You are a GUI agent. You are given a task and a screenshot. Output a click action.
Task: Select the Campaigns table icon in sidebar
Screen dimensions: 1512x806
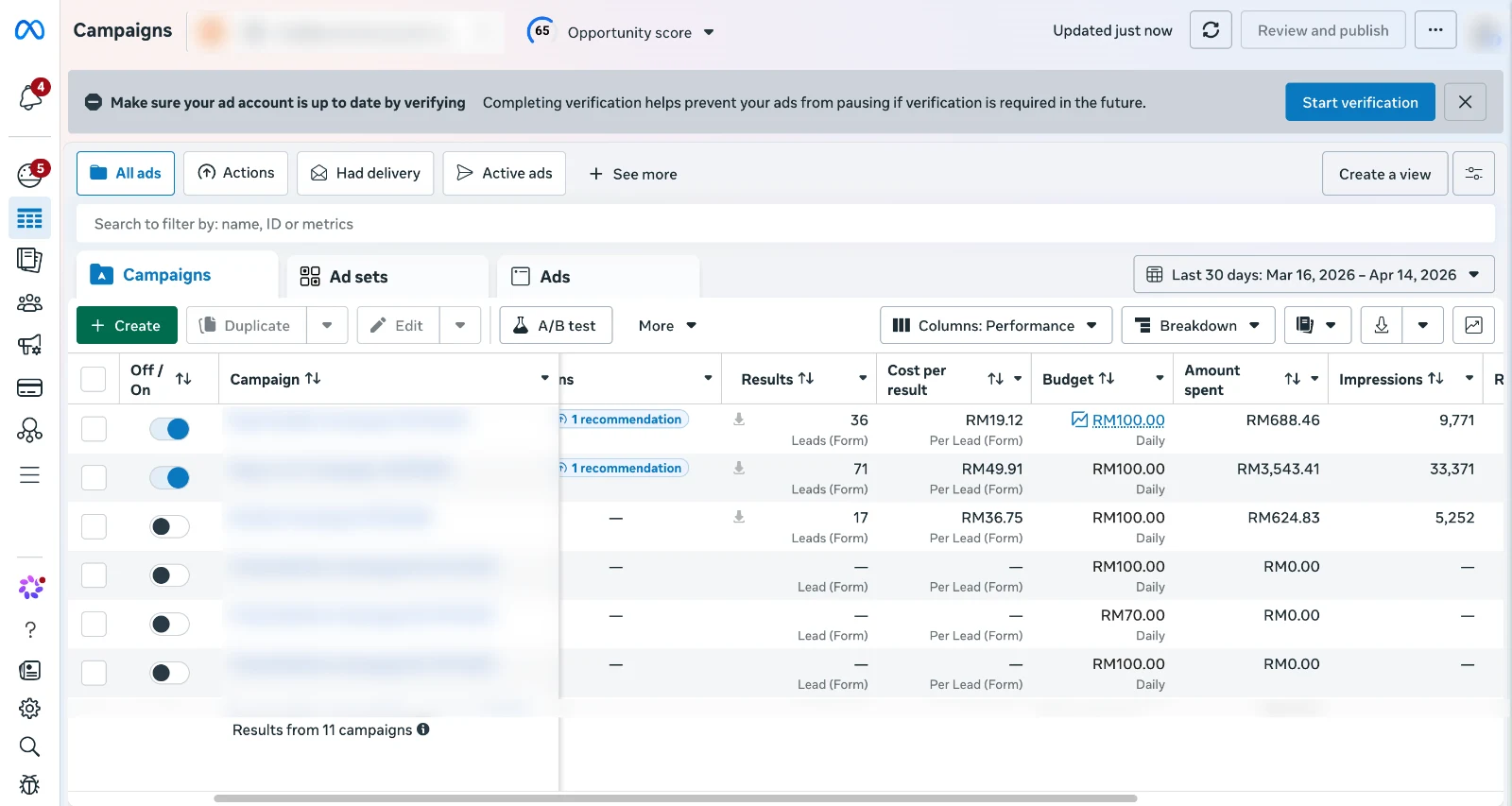pyautogui.click(x=29, y=218)
